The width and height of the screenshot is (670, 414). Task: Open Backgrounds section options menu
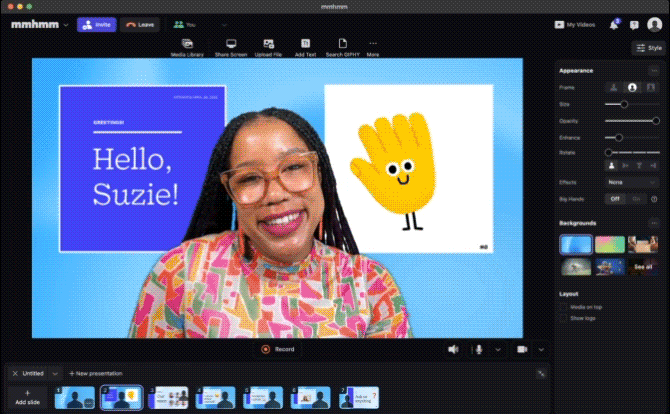(x=654, y=223)
